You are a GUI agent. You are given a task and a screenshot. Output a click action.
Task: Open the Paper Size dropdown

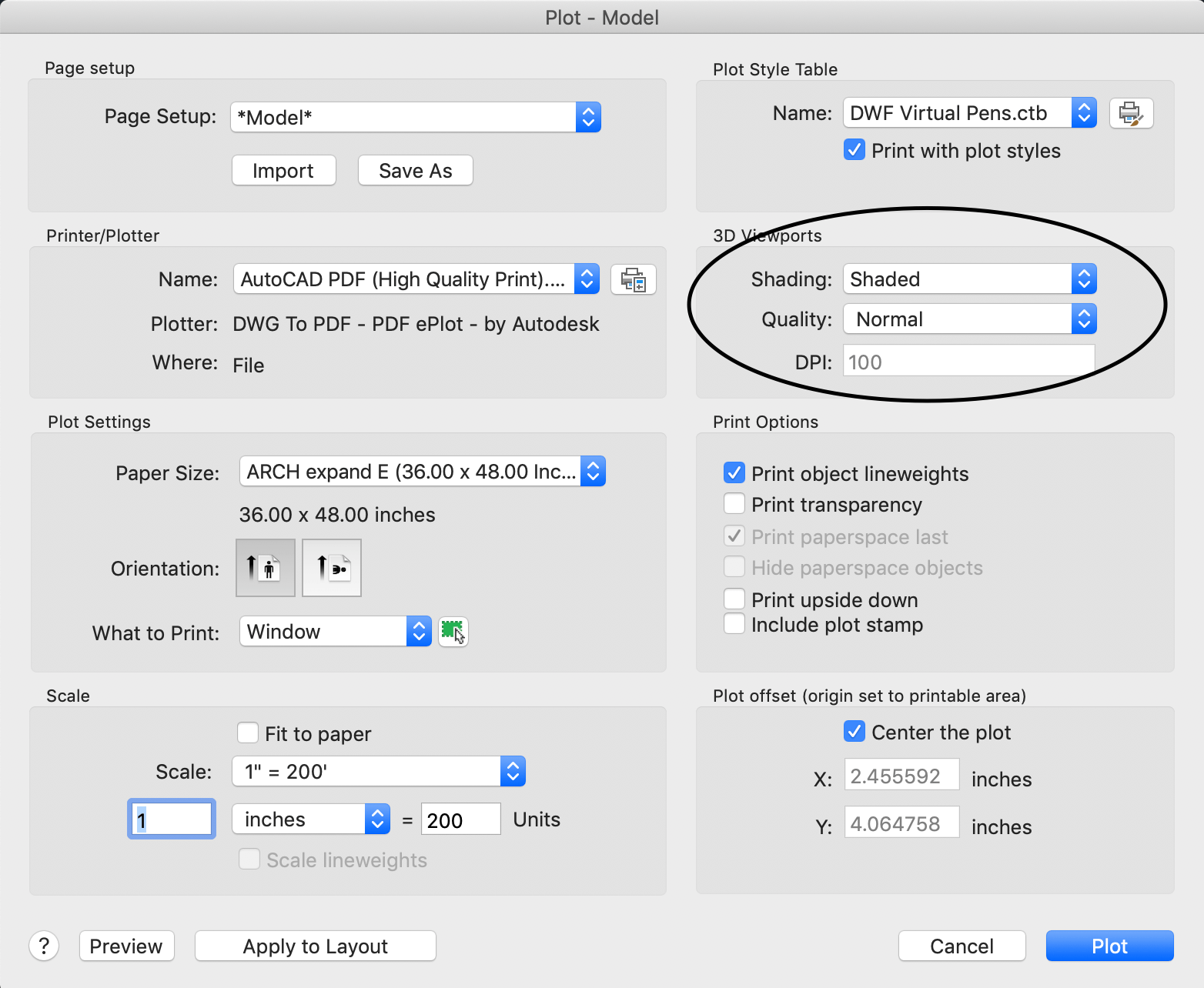(423, 471)
